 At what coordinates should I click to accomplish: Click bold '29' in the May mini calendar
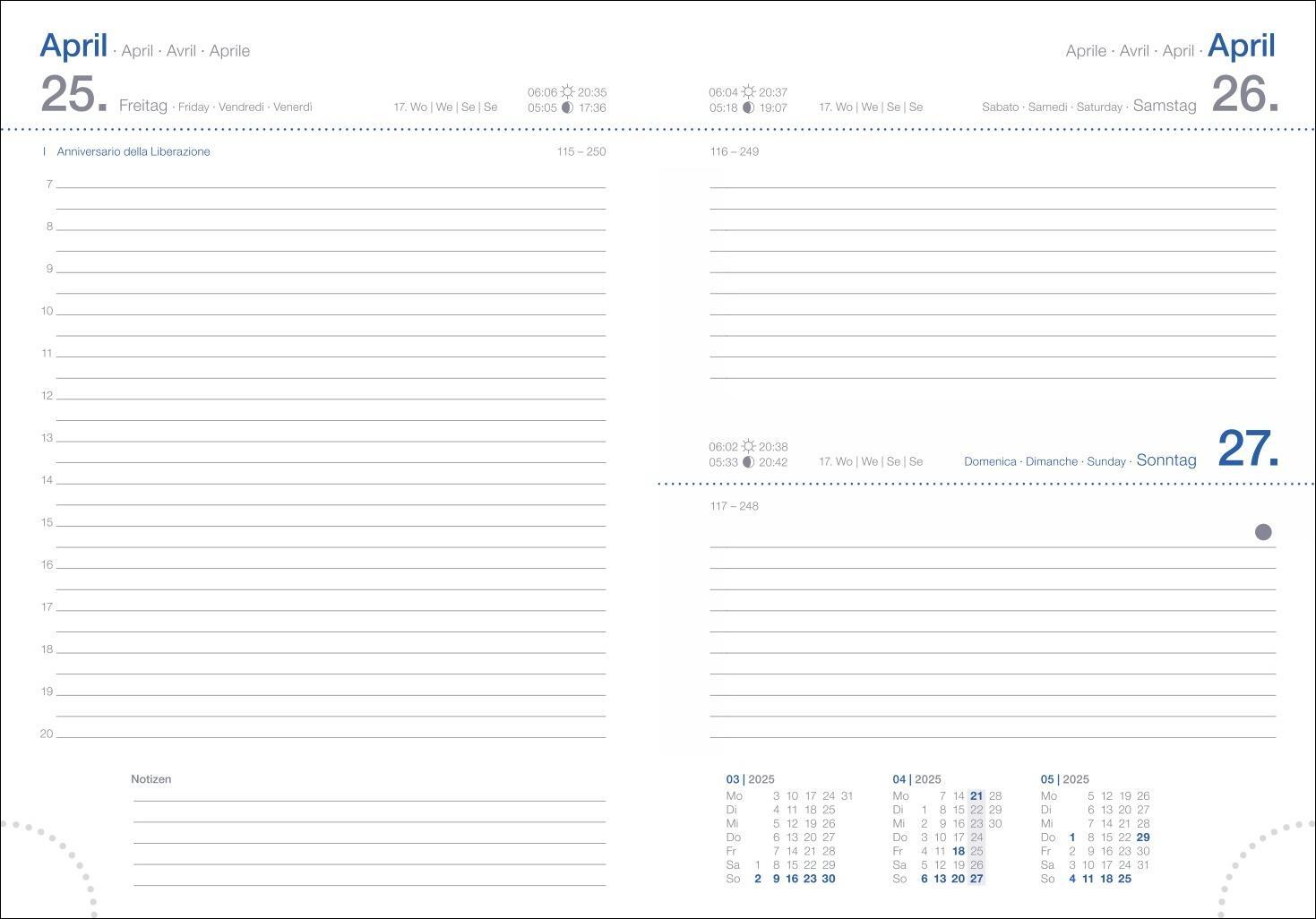1143,837
